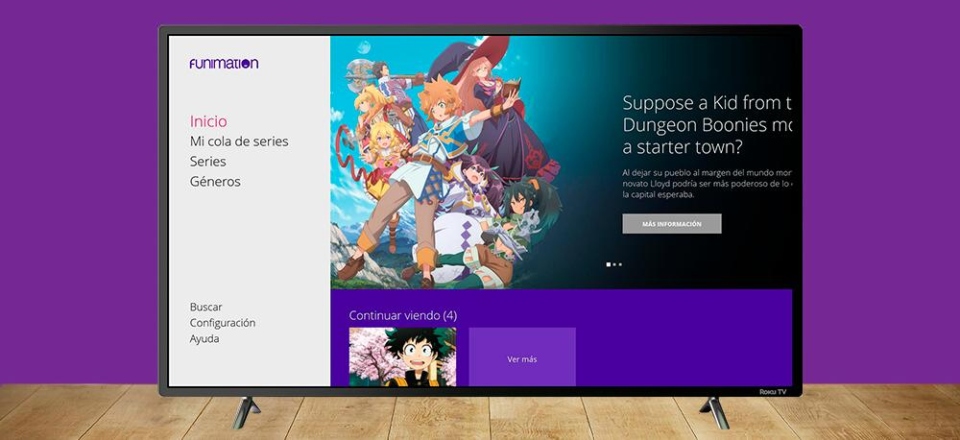Select the third carousel indicator dot
960x440 pixels.
[x=620, y=265]
